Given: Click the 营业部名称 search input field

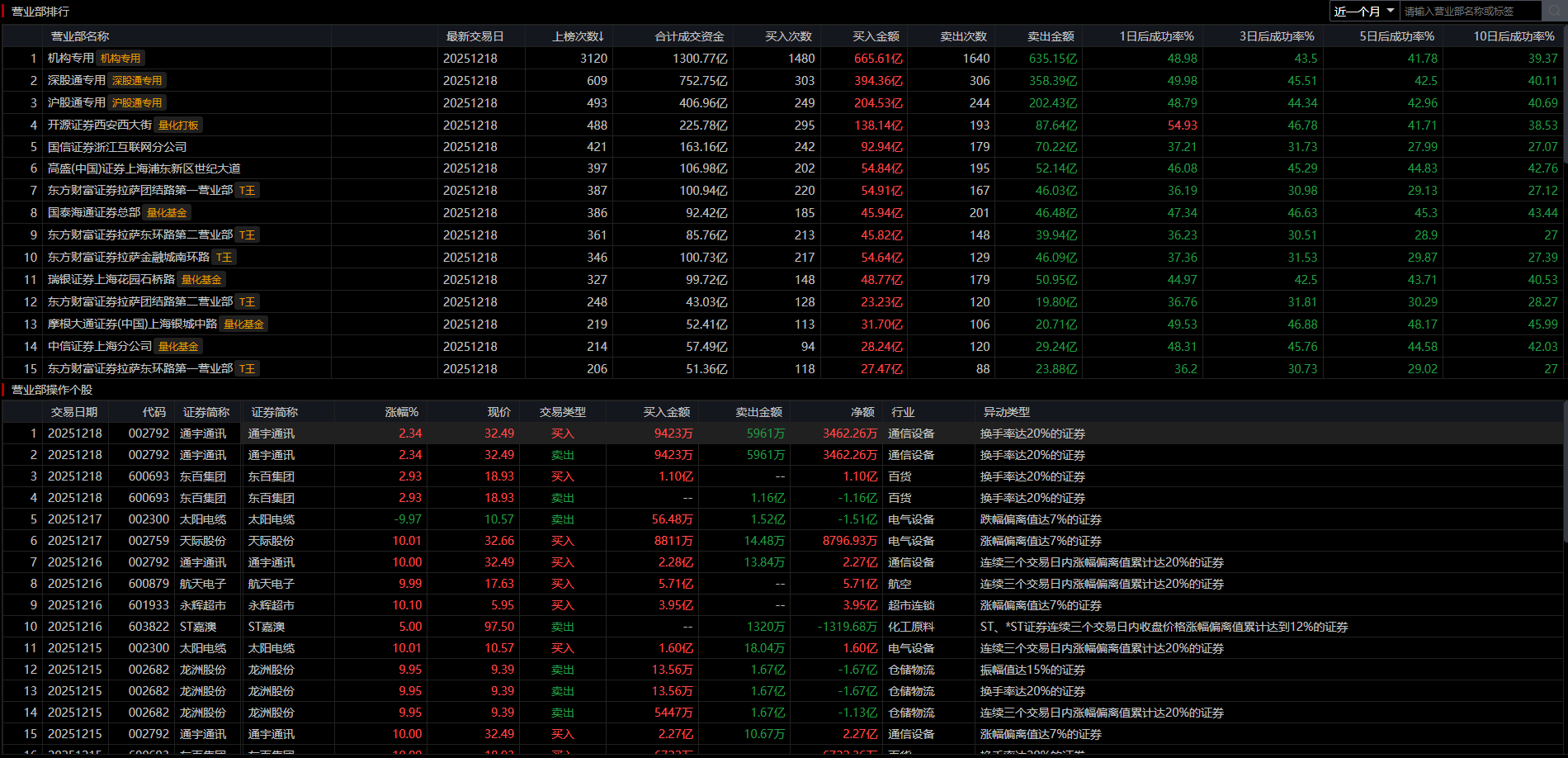Looking at the screenshot, I should pyautogui.click(x=1469, y=11).
